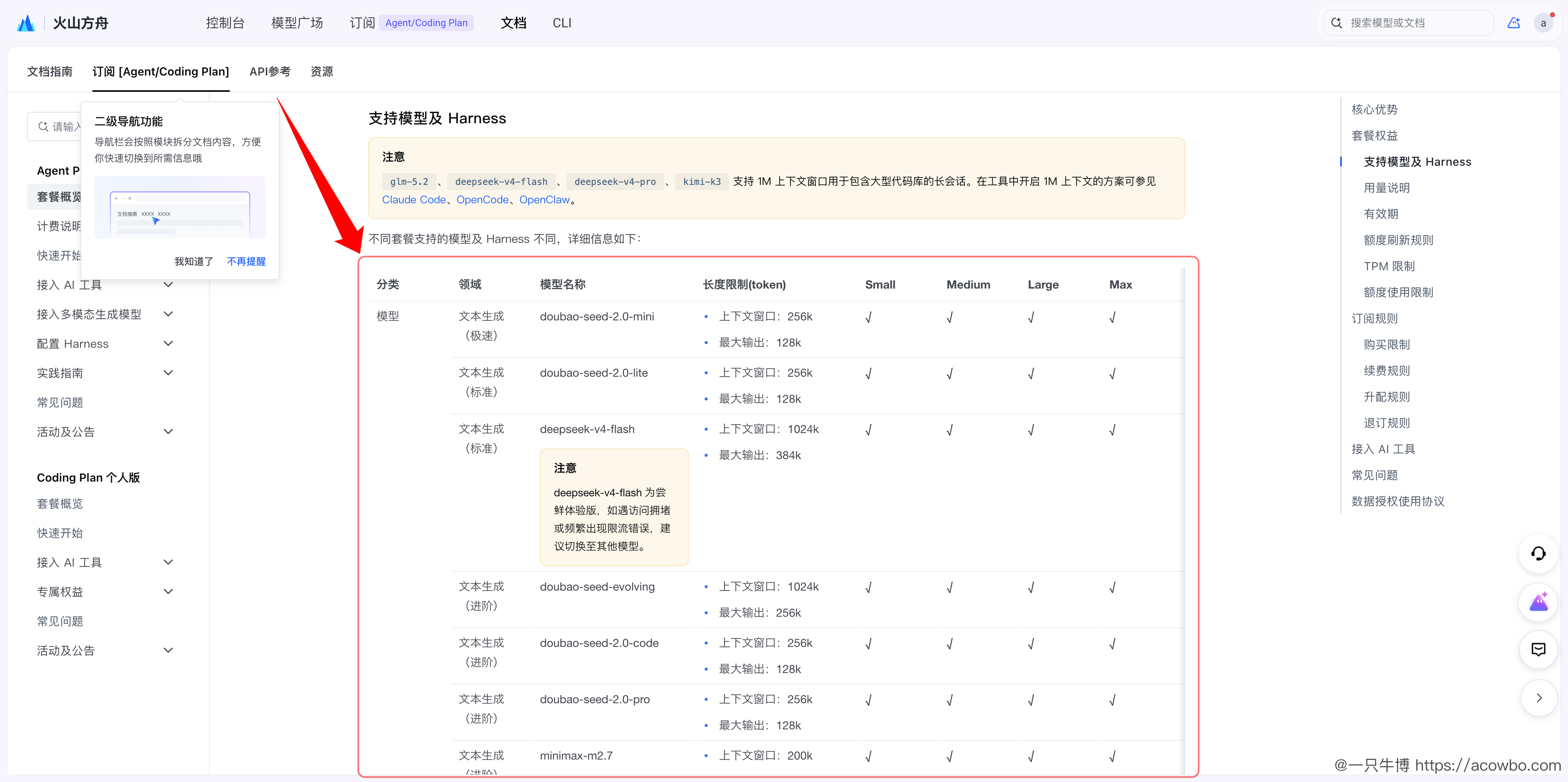The width and height of the screenshot is (1568, 782).
Task: Jump to 订阅规则 in page outline
Action: [x=1374, y=319]
